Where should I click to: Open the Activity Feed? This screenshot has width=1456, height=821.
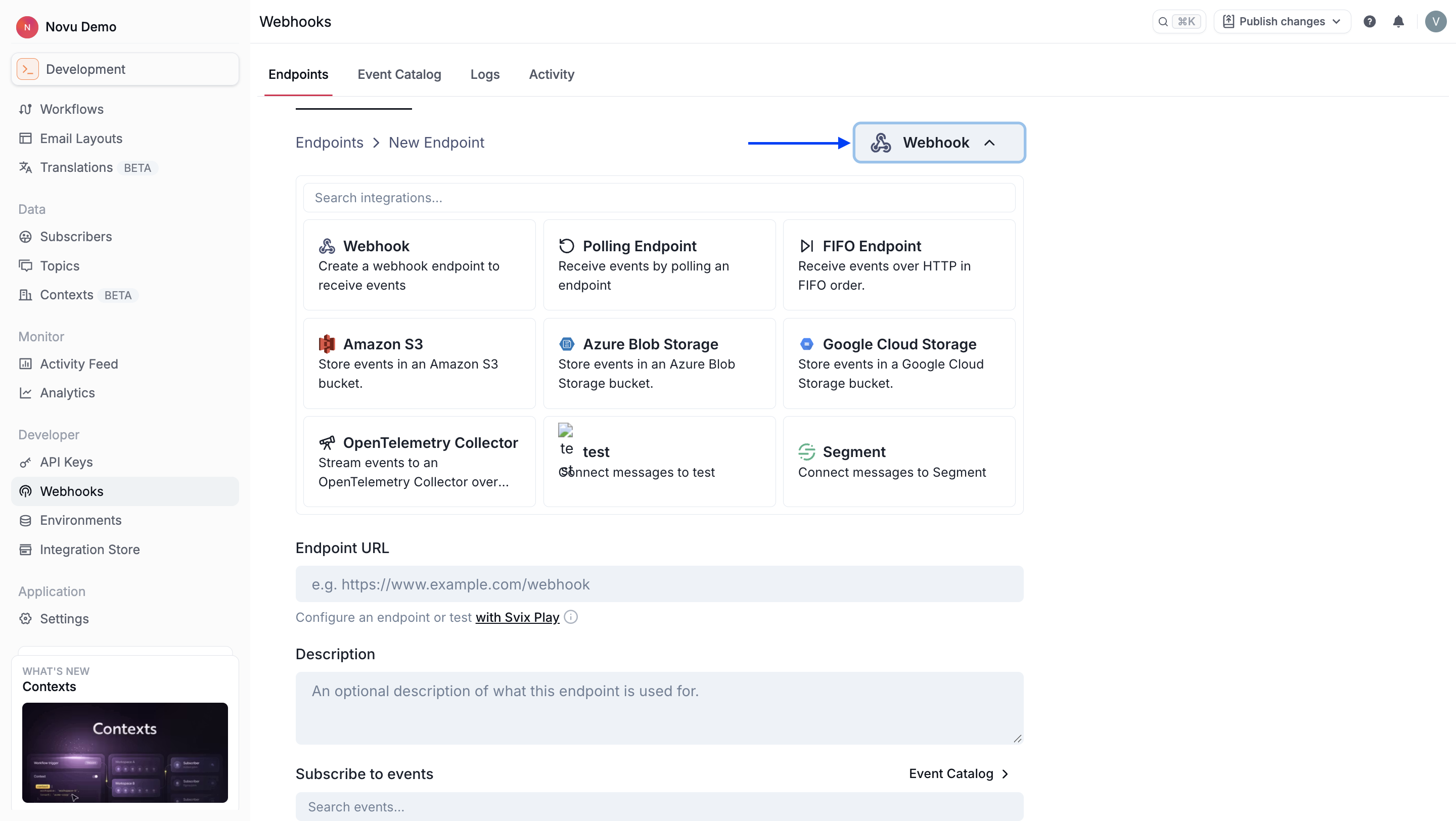click(79, 363)
